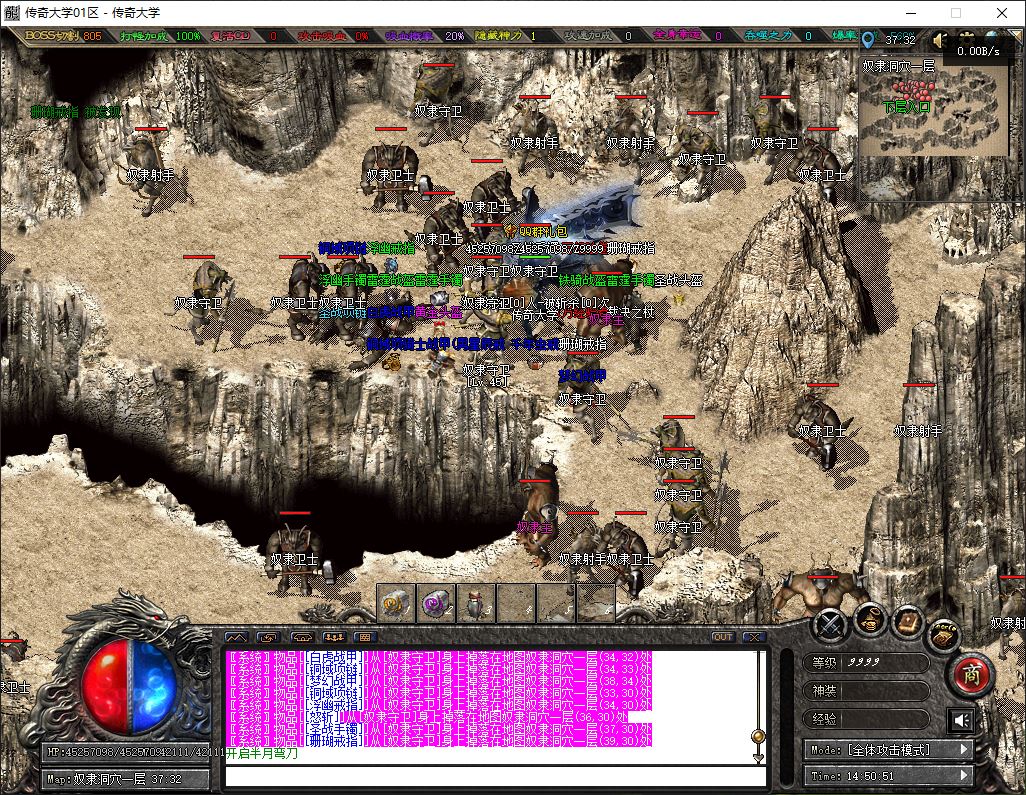
Task: Click the 全身幸运 stat label
Action: [x=677, y=35]
